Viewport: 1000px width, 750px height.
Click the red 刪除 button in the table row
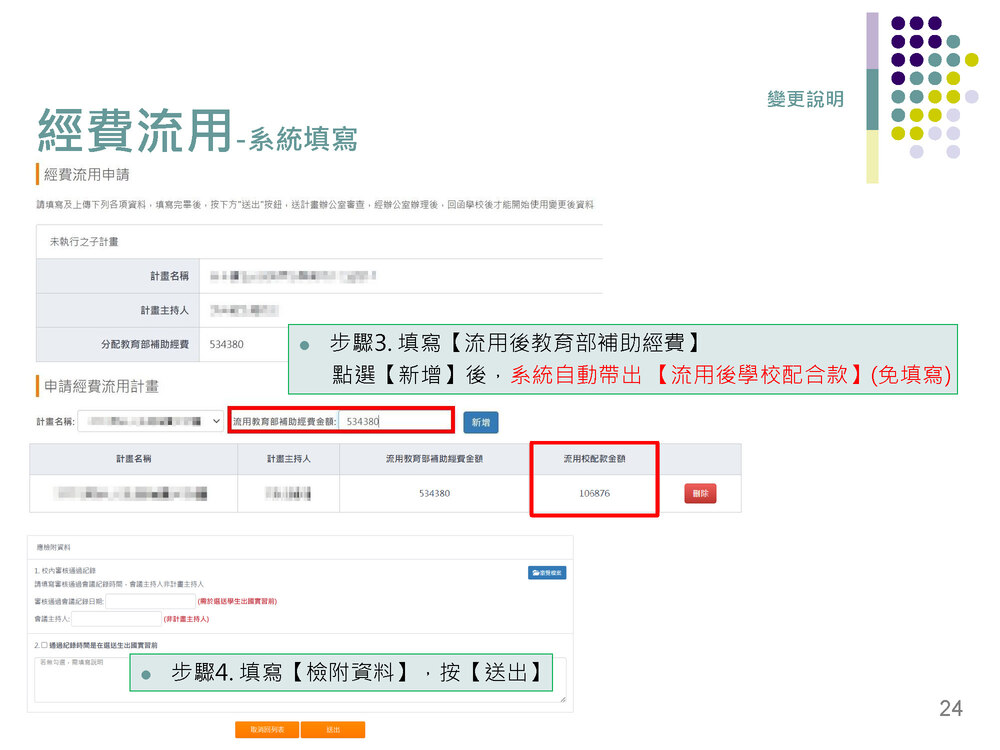tap(700, 493)
